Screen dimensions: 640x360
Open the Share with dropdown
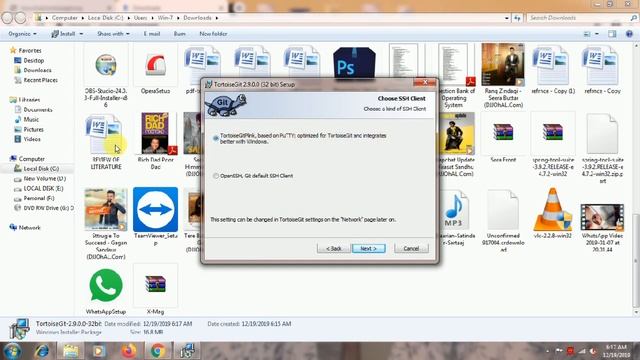coord(113,34)
